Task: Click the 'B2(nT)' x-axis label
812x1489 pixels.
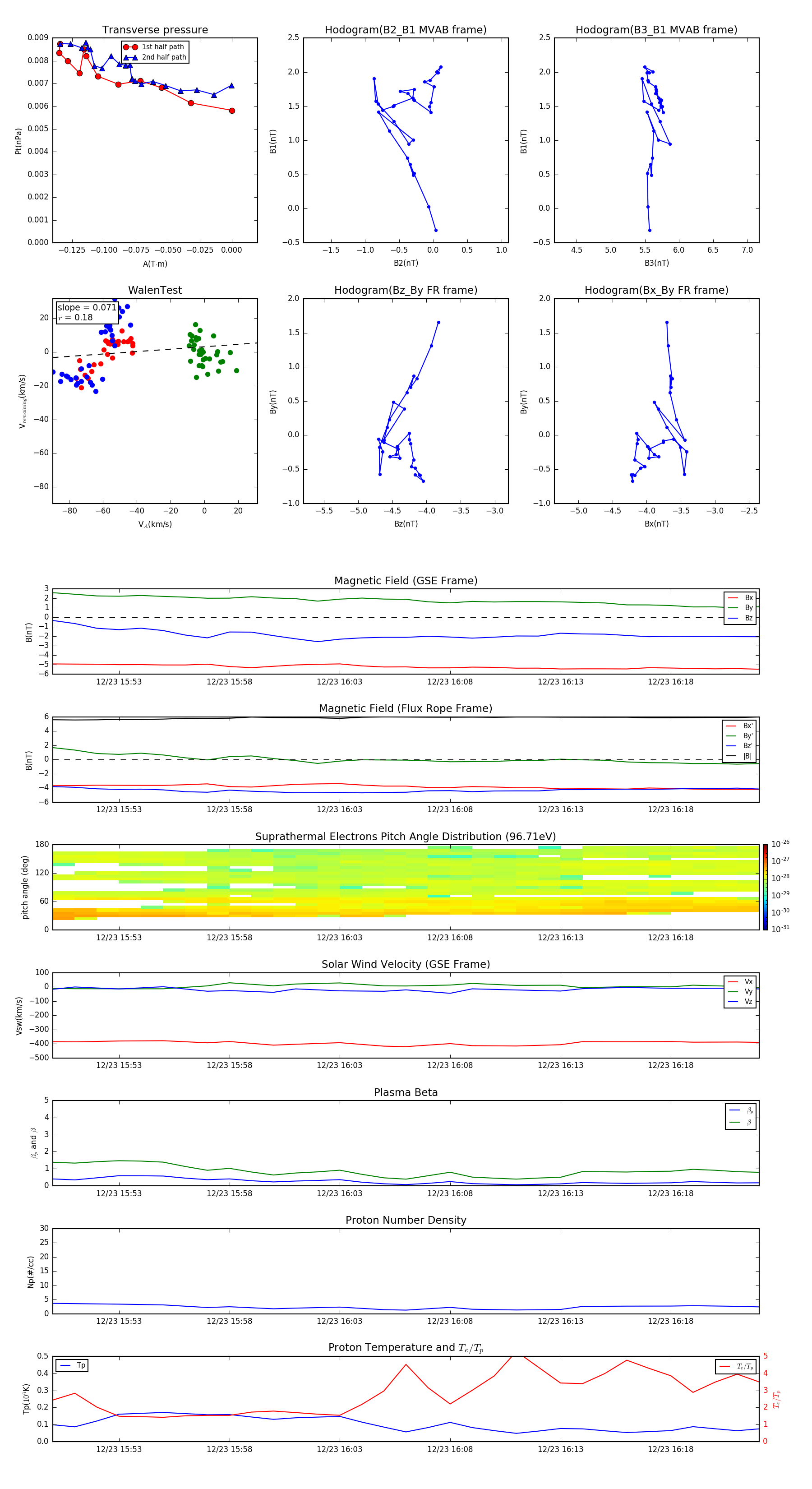Action: point(406,263)
